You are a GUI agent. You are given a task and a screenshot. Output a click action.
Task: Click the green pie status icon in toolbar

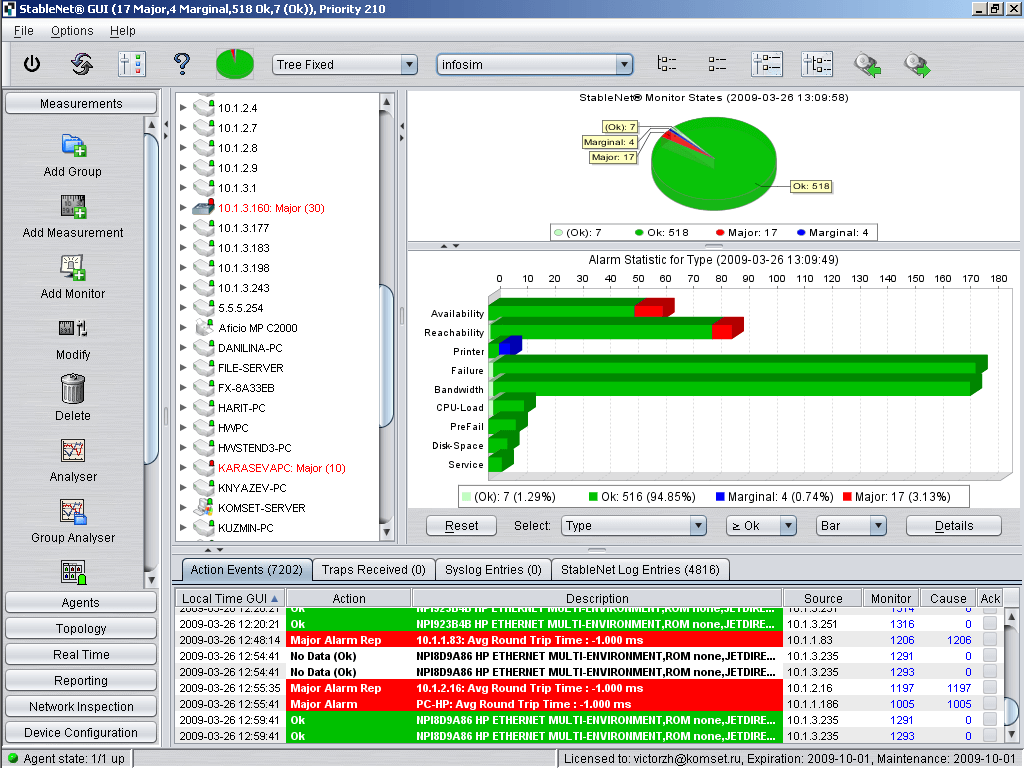click(234, 64)
